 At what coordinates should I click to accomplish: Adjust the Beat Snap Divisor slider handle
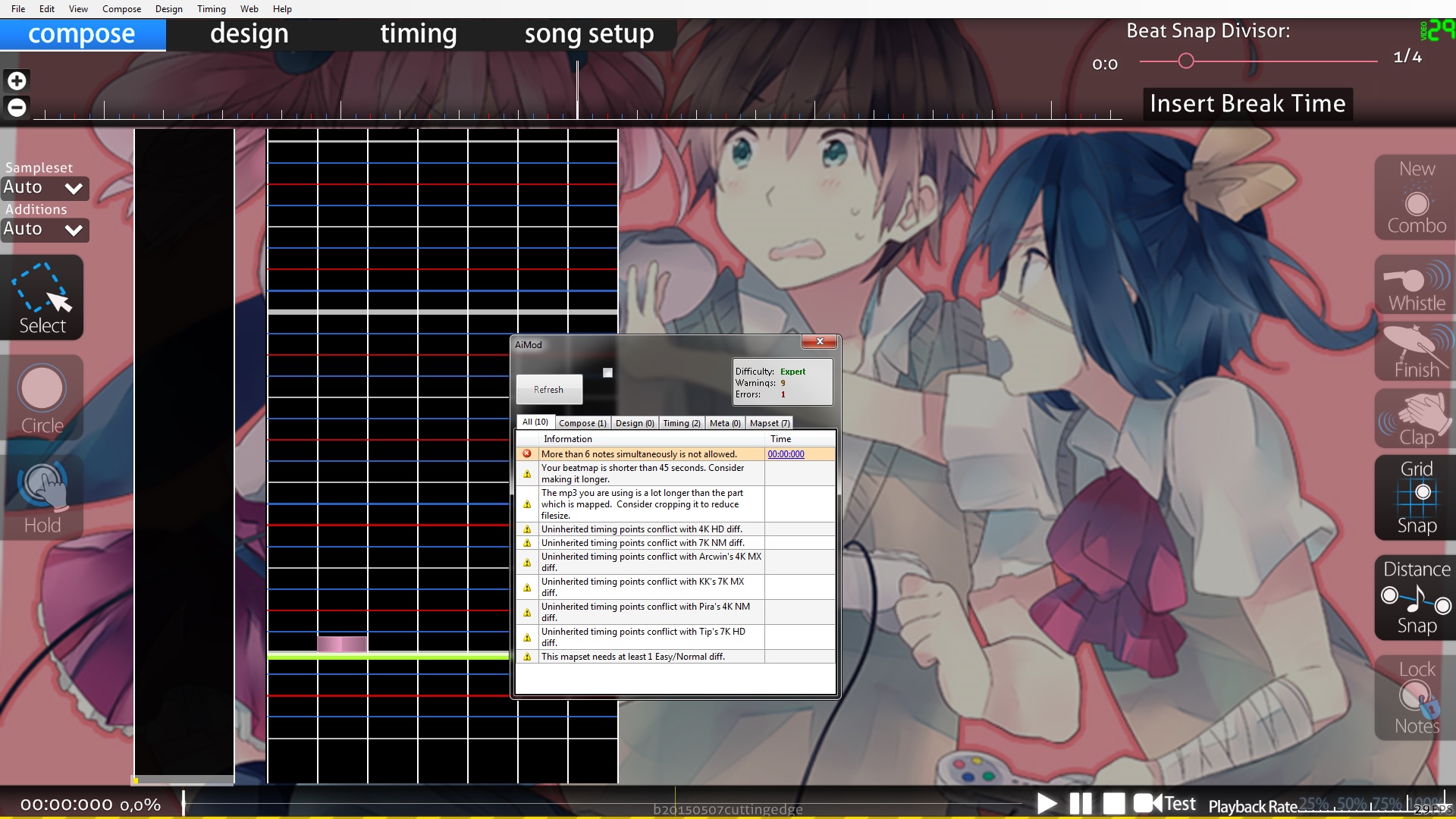(1186, 61)
